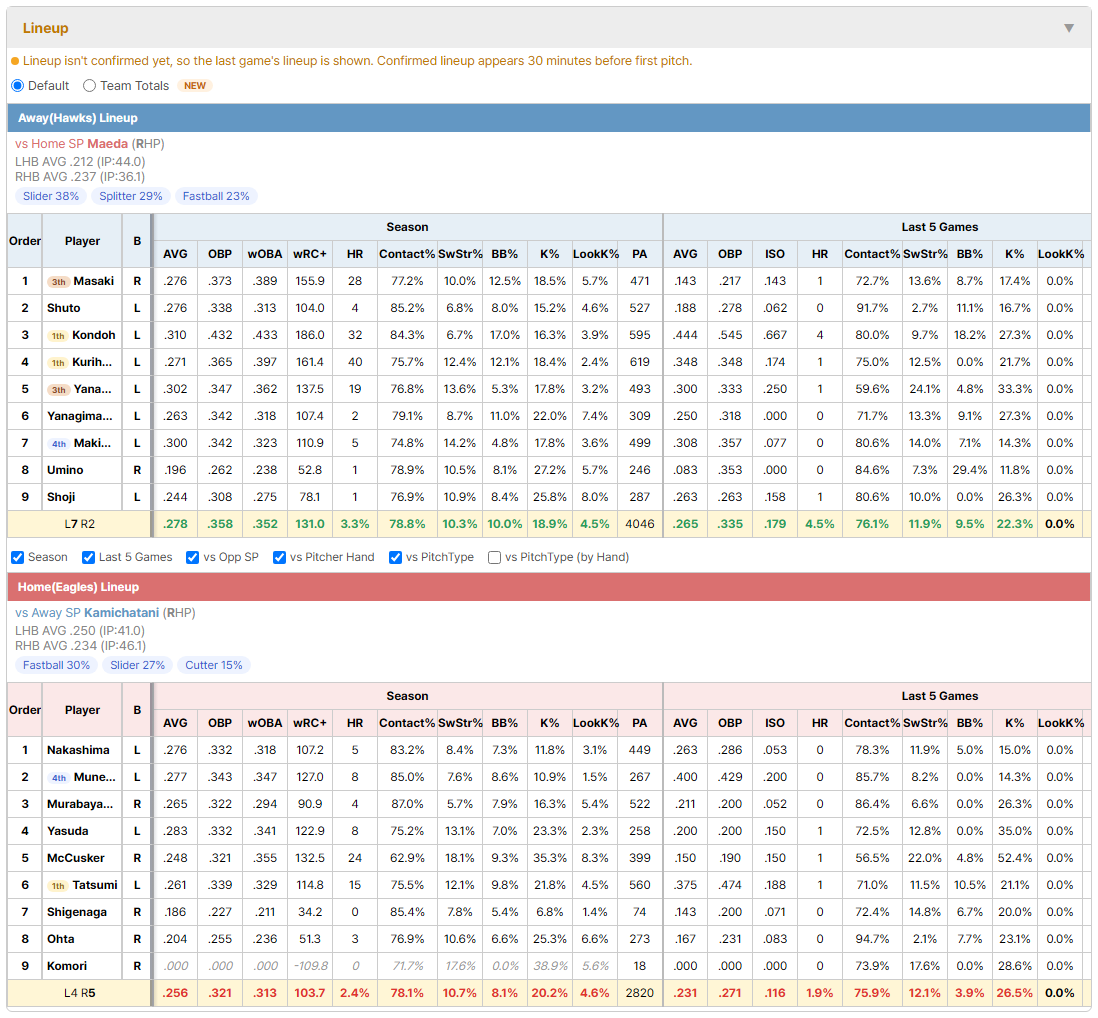
Task: Collapse the Lineup panel using the triangle
Action: coord(1069,28)
